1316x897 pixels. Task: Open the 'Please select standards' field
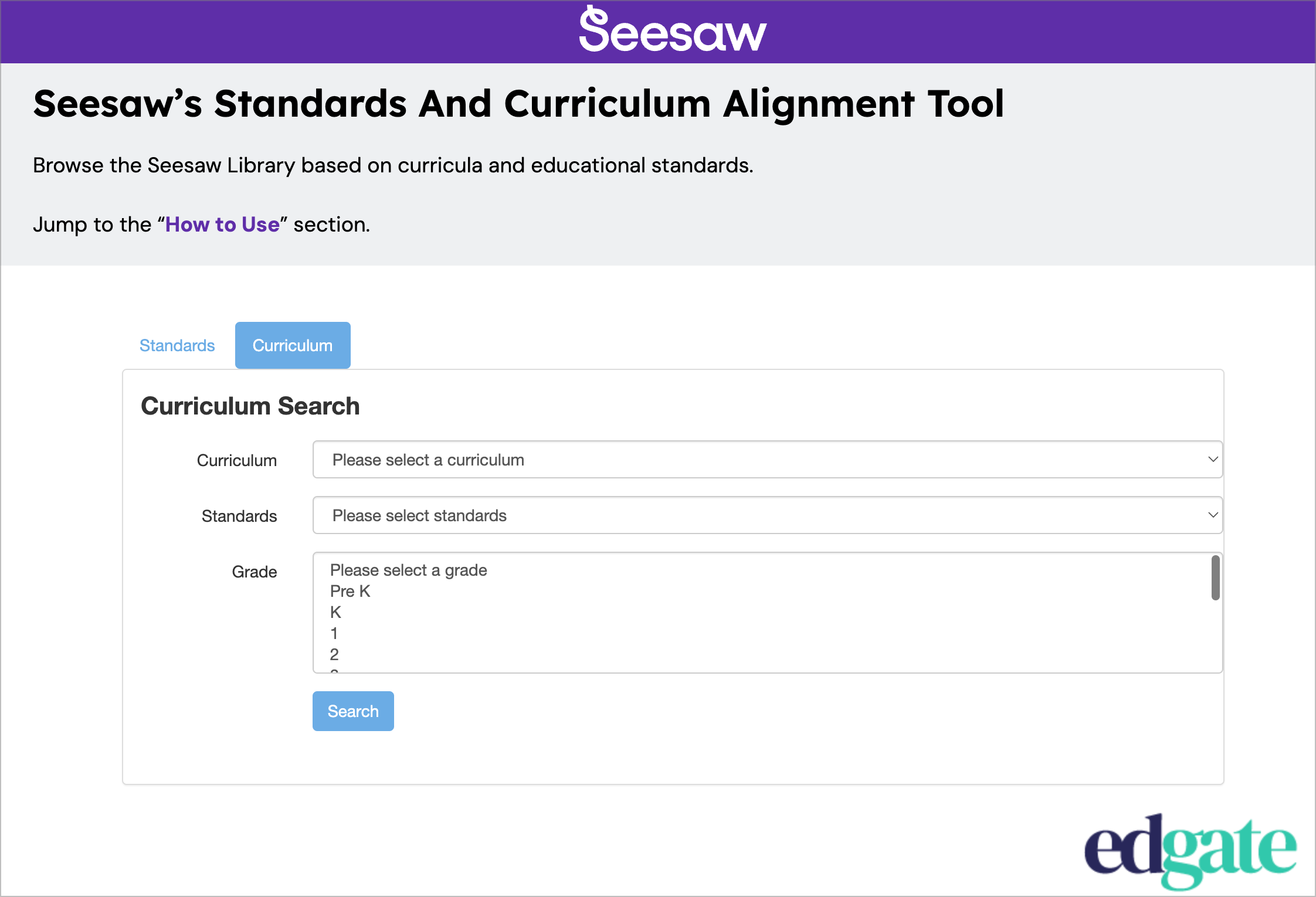762,515
